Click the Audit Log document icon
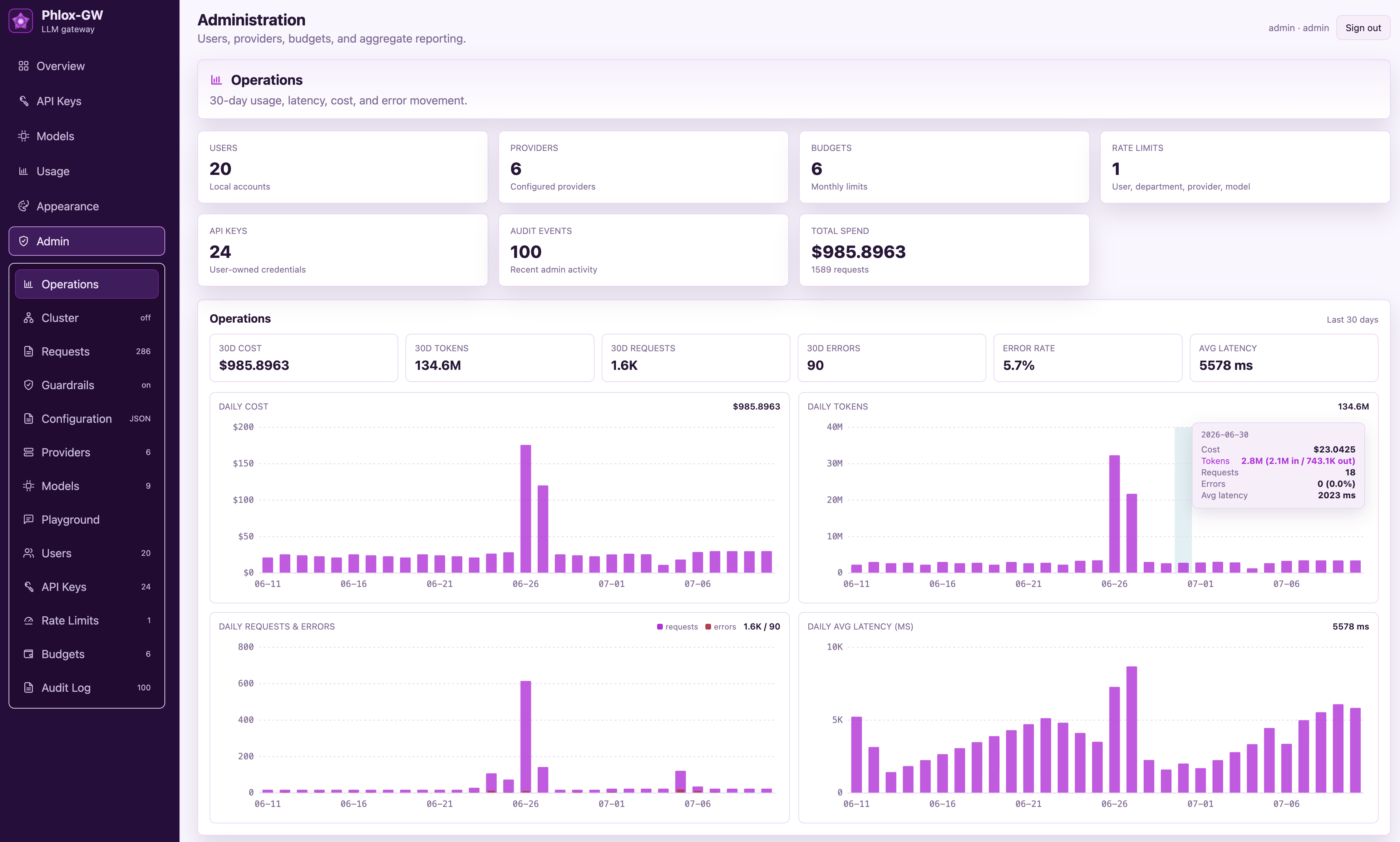 point(28,688)
